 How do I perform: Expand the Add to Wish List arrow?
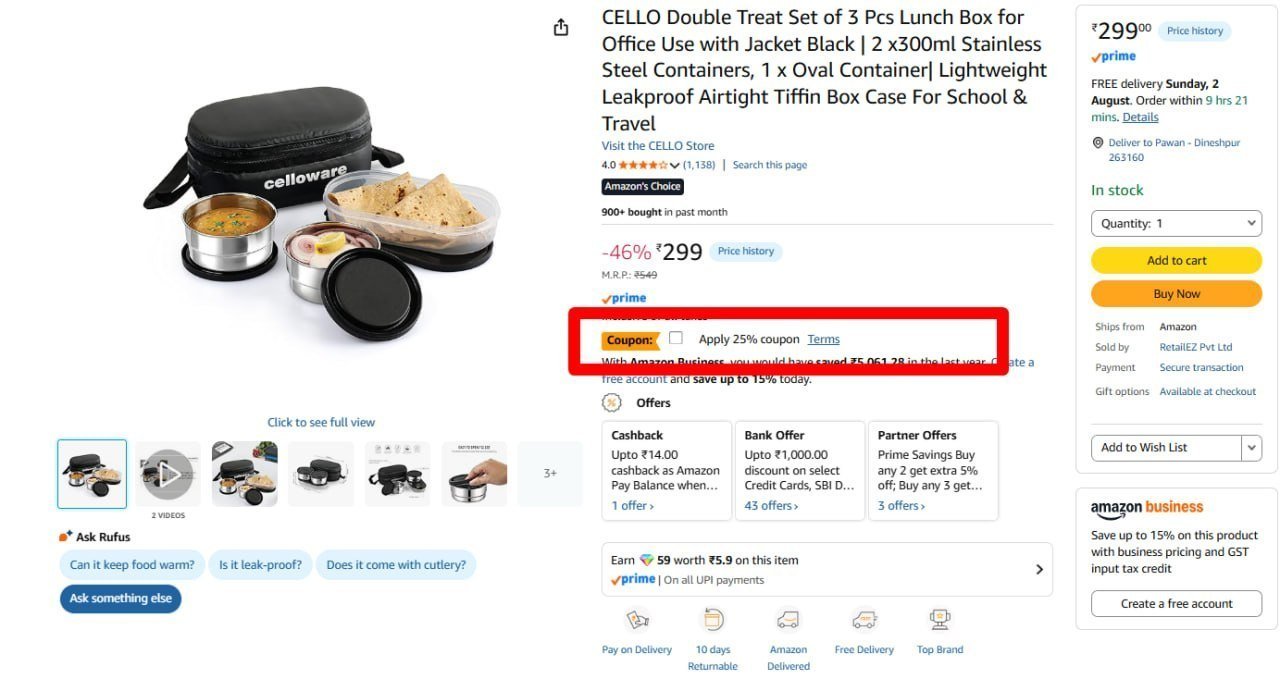[1252, 448]
